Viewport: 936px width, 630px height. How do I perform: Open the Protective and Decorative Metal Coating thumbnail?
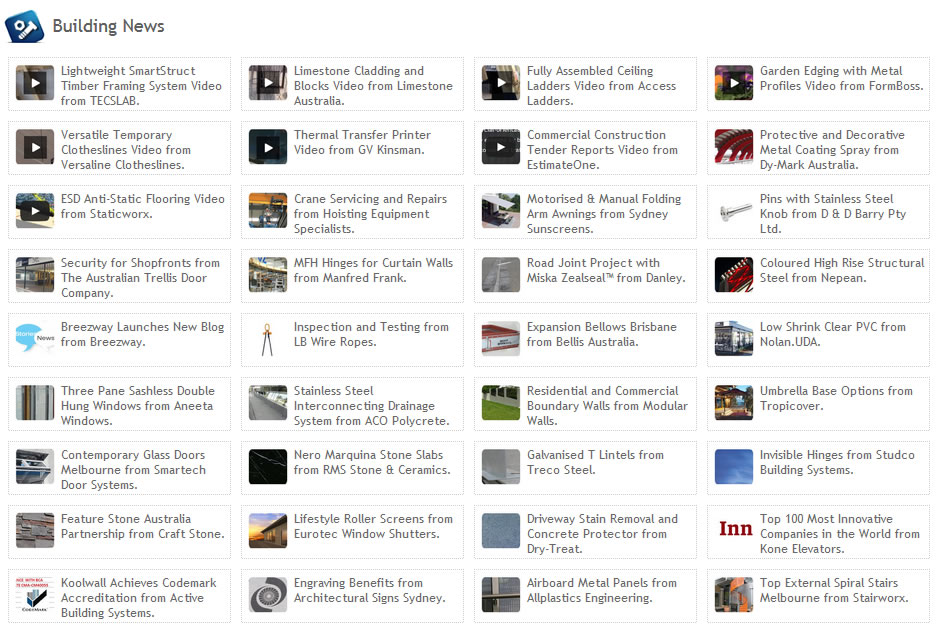734,147
